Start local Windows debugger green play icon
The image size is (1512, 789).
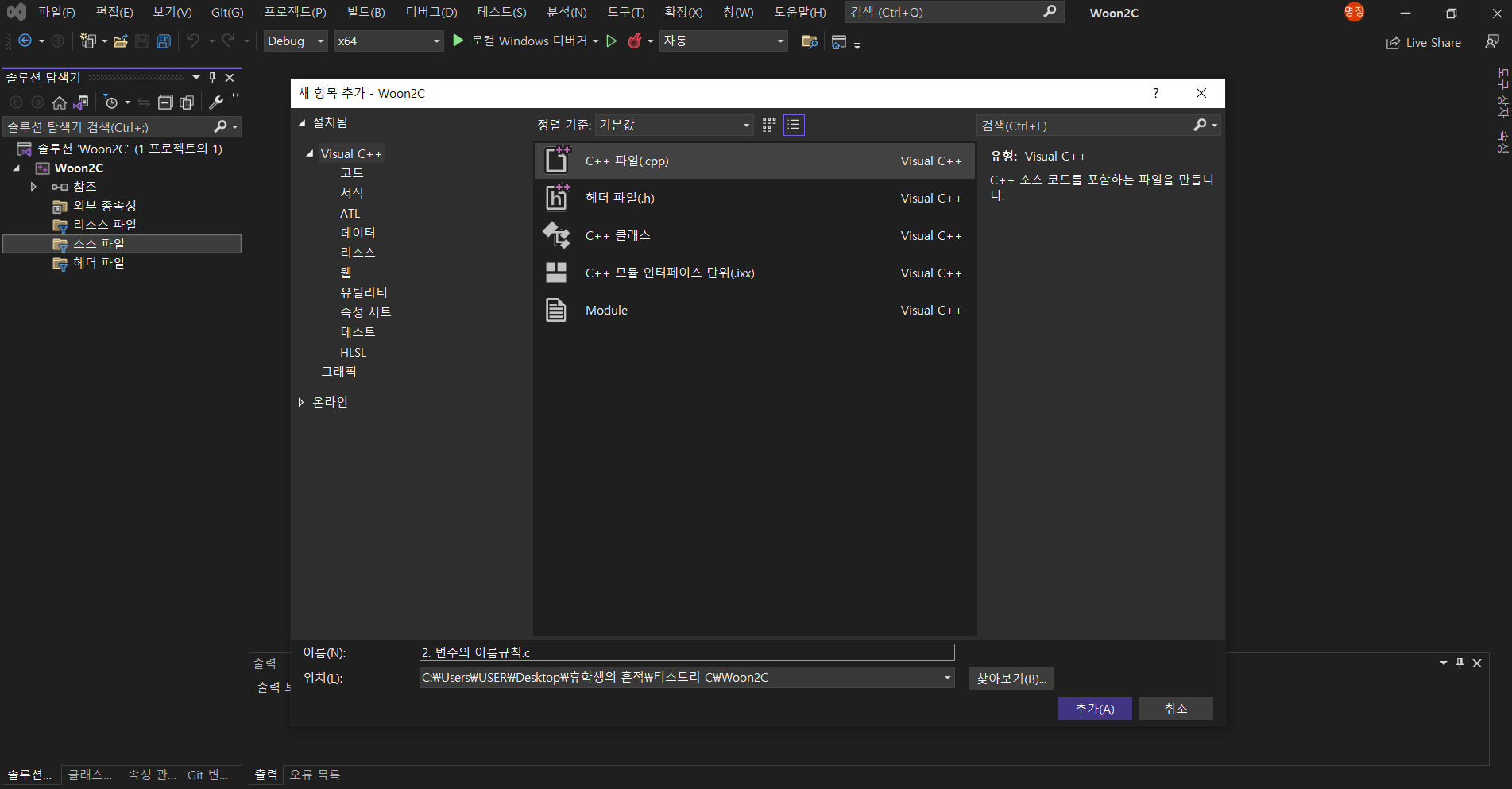tap(458, 41)
